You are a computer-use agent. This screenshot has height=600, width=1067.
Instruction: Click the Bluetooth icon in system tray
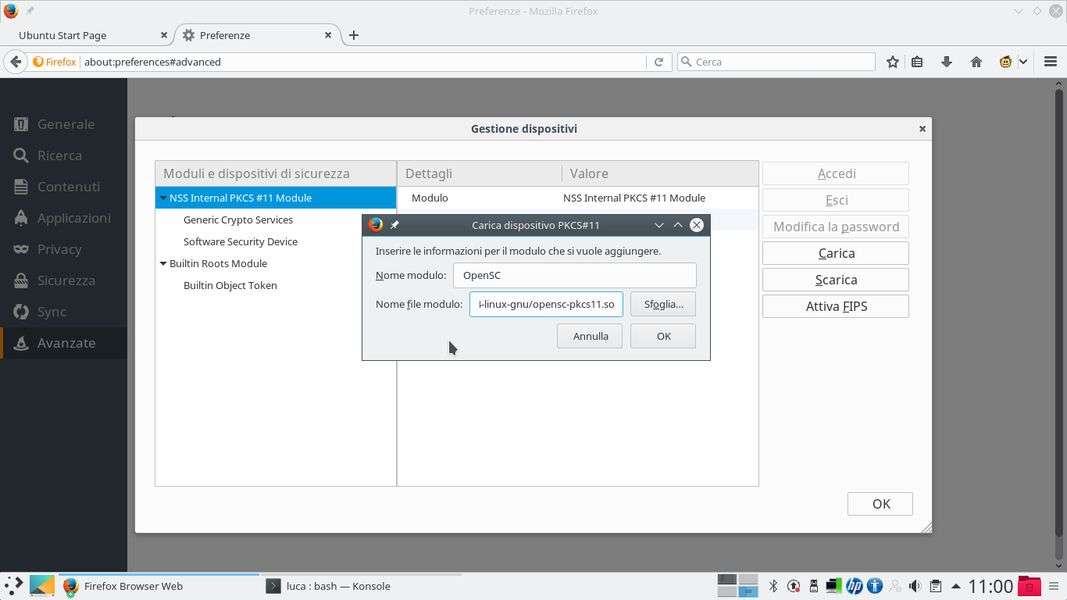point(773,586)
